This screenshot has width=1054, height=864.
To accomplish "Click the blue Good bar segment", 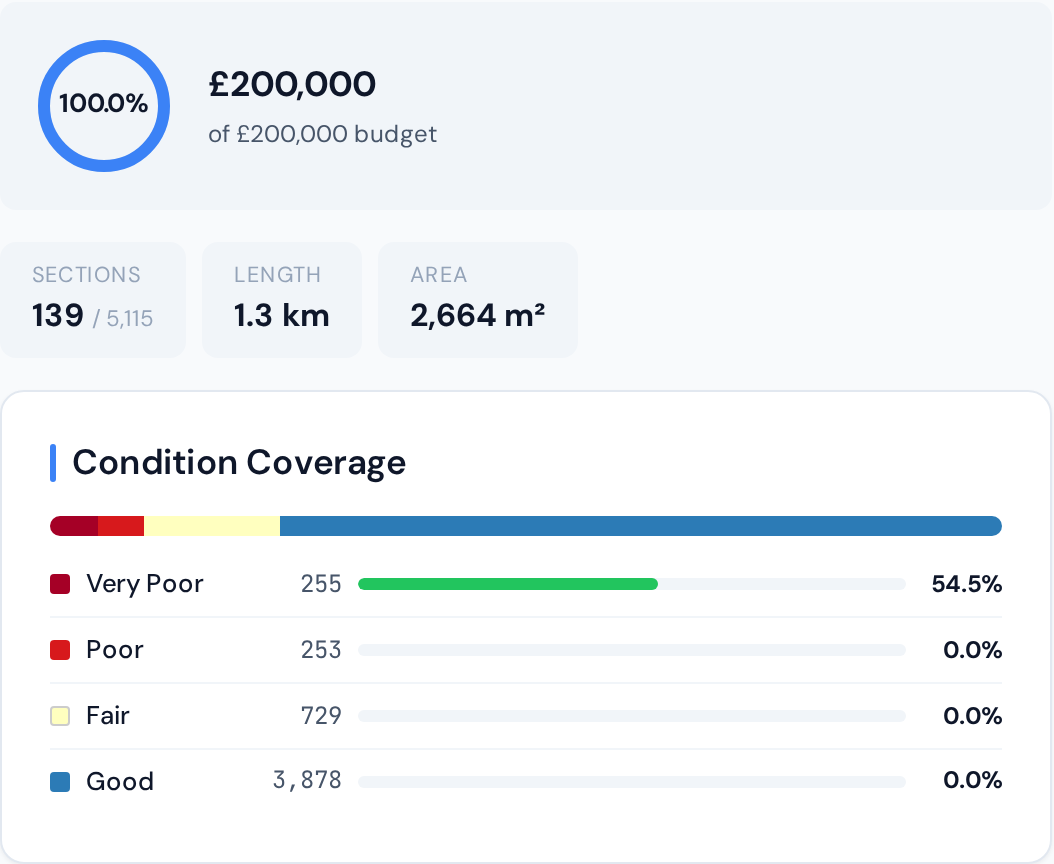I will [641, 526].
